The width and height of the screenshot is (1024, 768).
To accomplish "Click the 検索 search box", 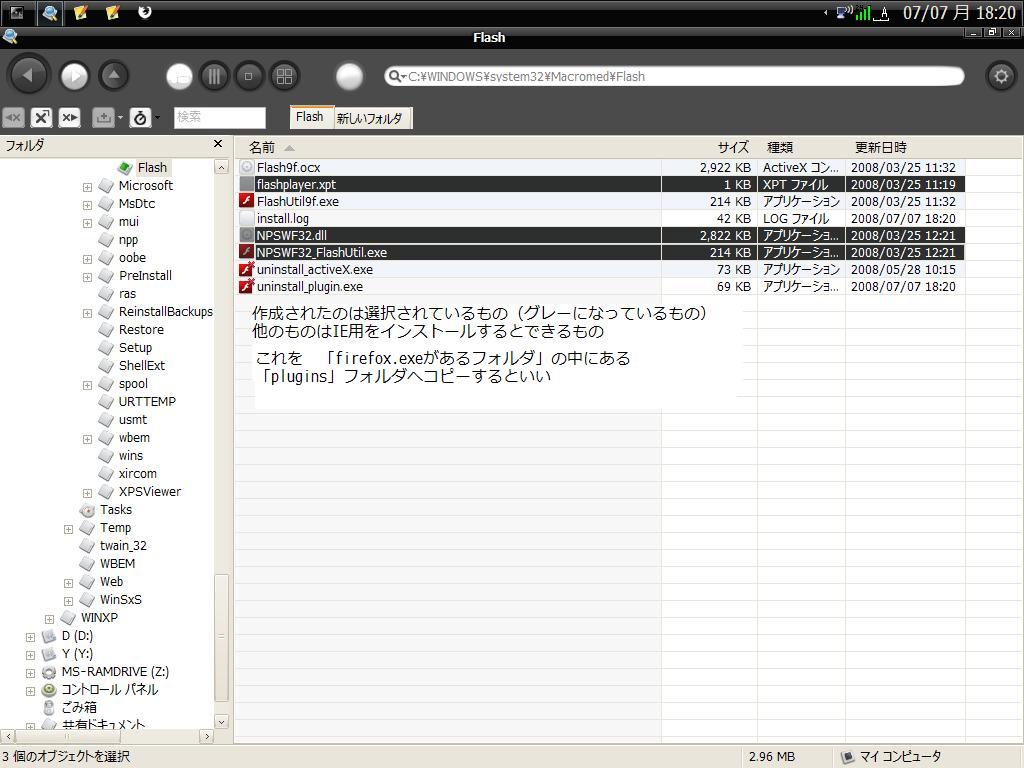I will [220, 118].
